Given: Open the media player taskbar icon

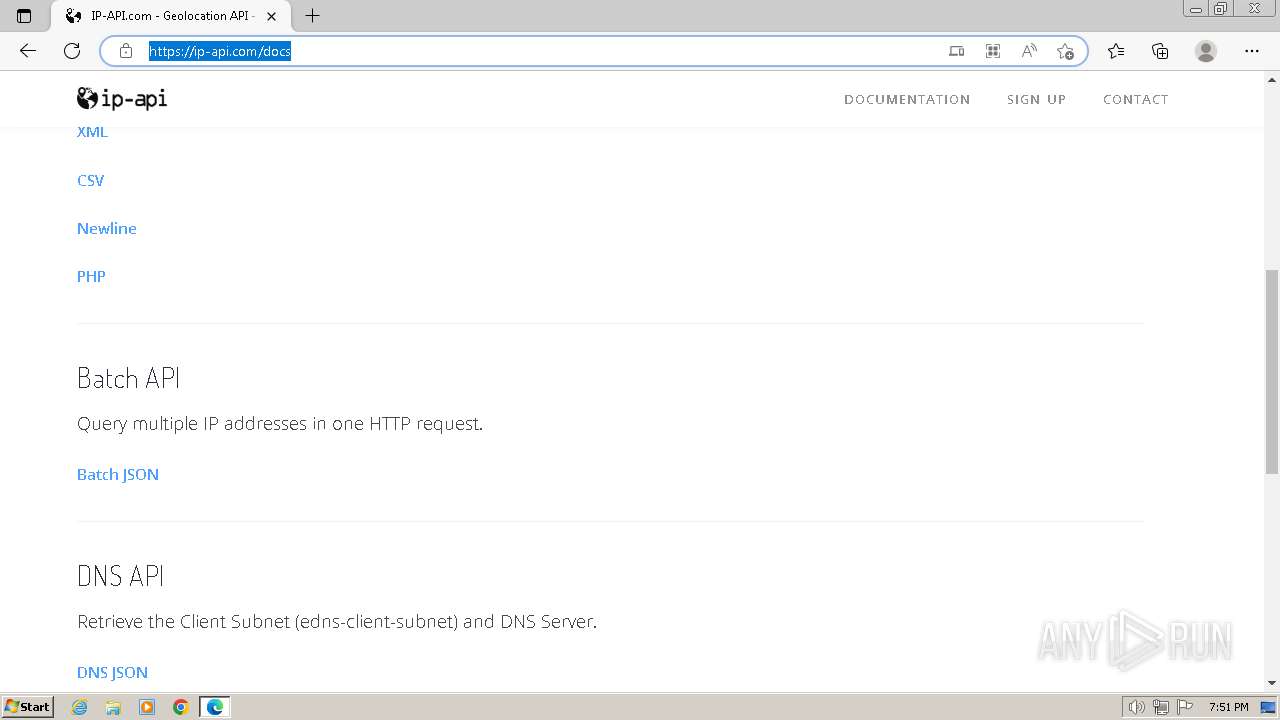Looking at the screenshot, I should point(147,707).
